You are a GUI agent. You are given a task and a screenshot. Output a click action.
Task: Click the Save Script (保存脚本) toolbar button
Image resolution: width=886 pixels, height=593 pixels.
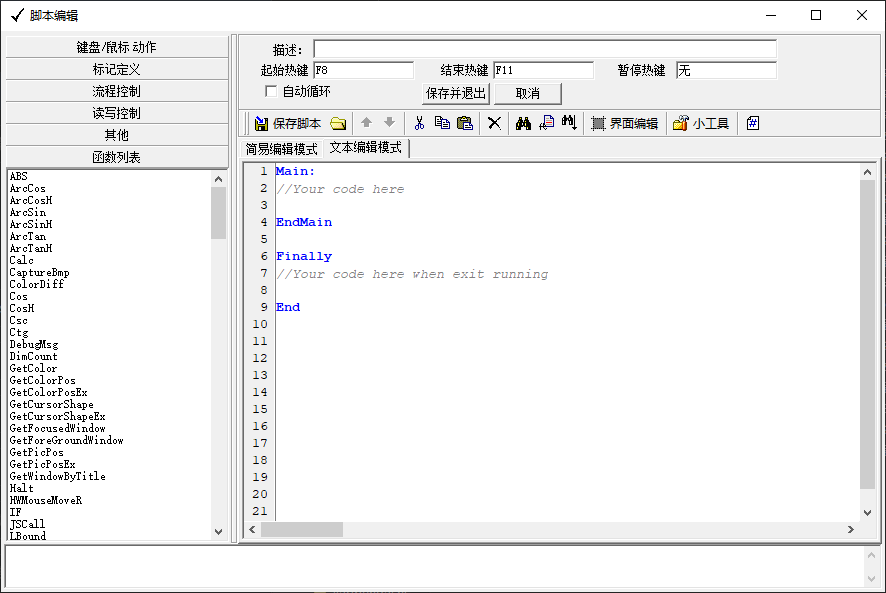click(288, 123)
